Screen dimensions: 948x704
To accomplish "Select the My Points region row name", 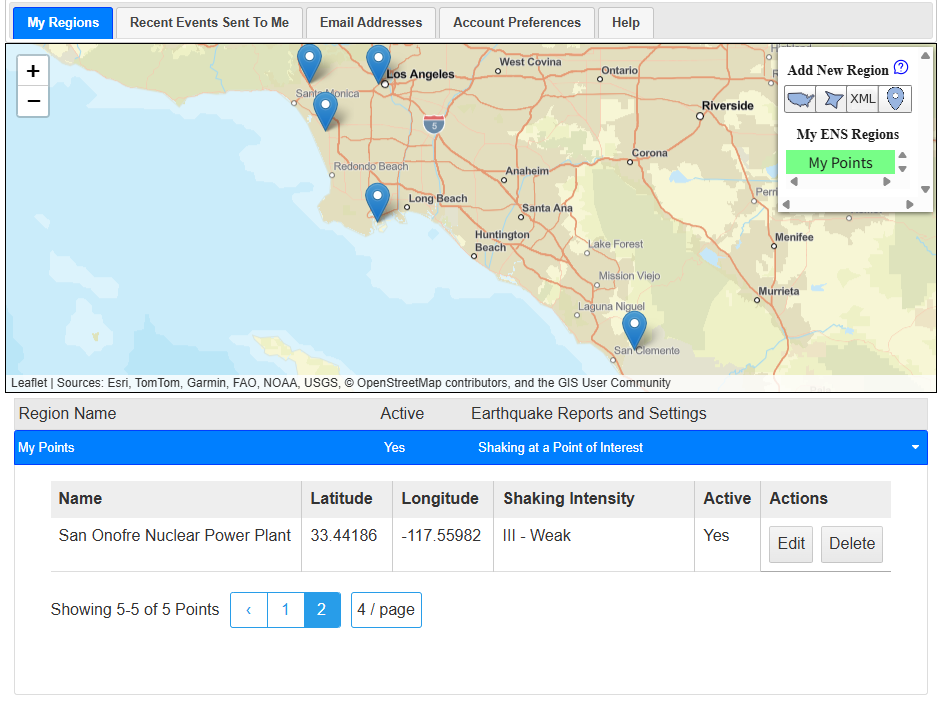I will click(46, 448).
